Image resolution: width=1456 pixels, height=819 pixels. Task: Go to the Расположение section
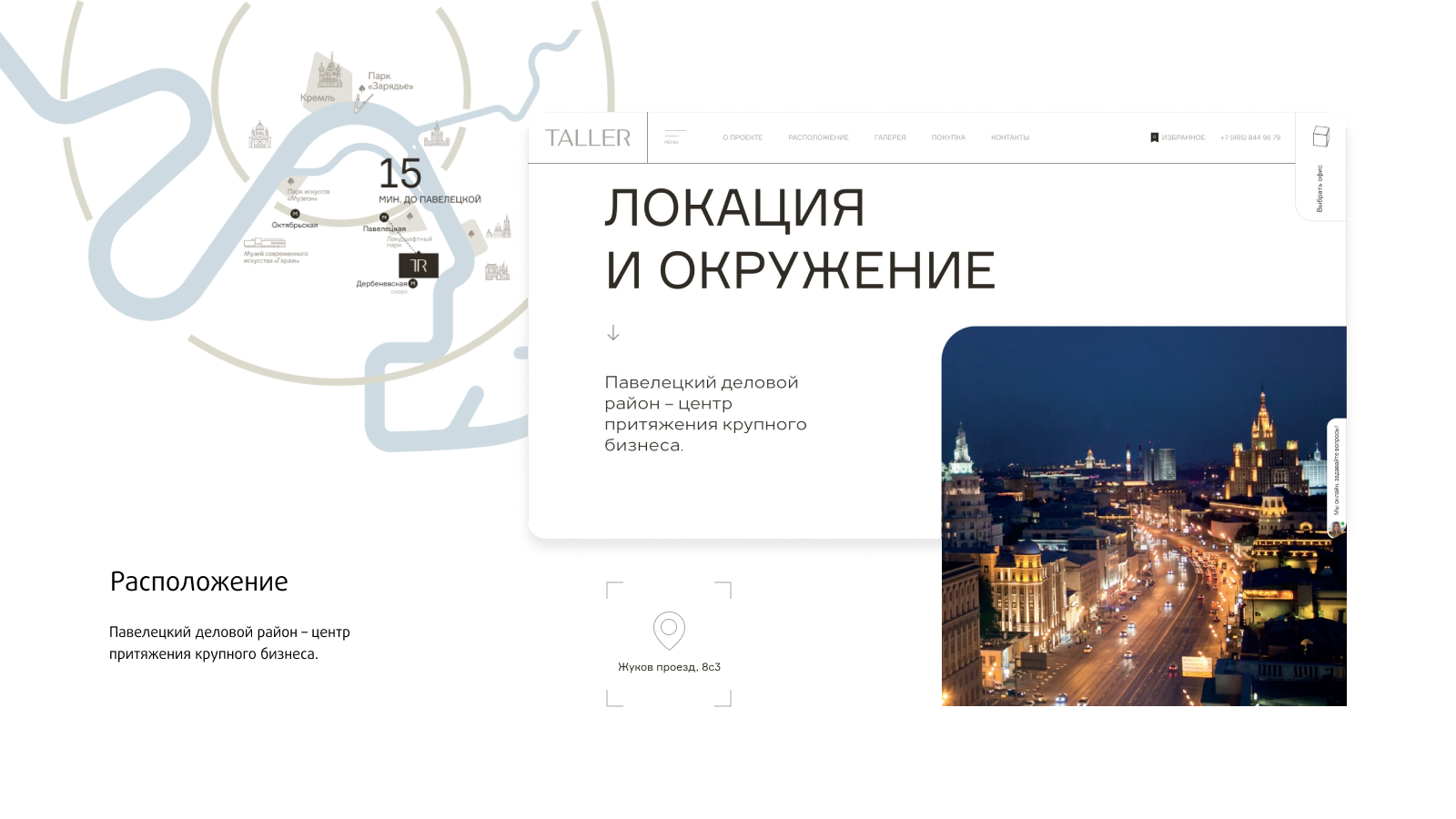coord(818,137)
